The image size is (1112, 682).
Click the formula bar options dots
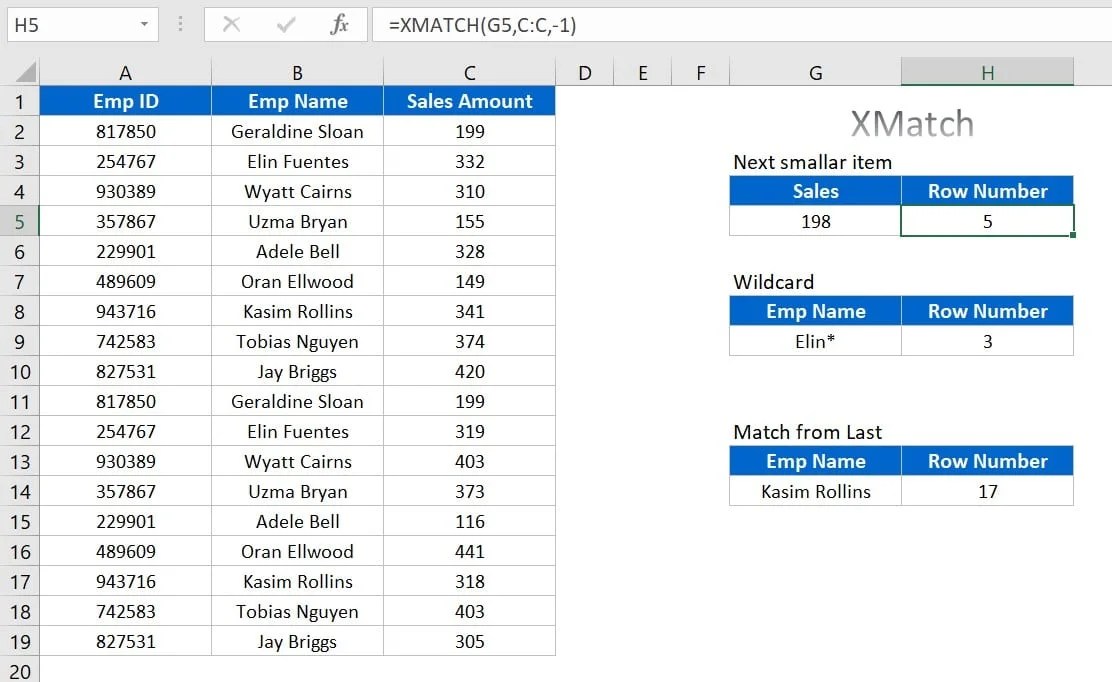180,25
